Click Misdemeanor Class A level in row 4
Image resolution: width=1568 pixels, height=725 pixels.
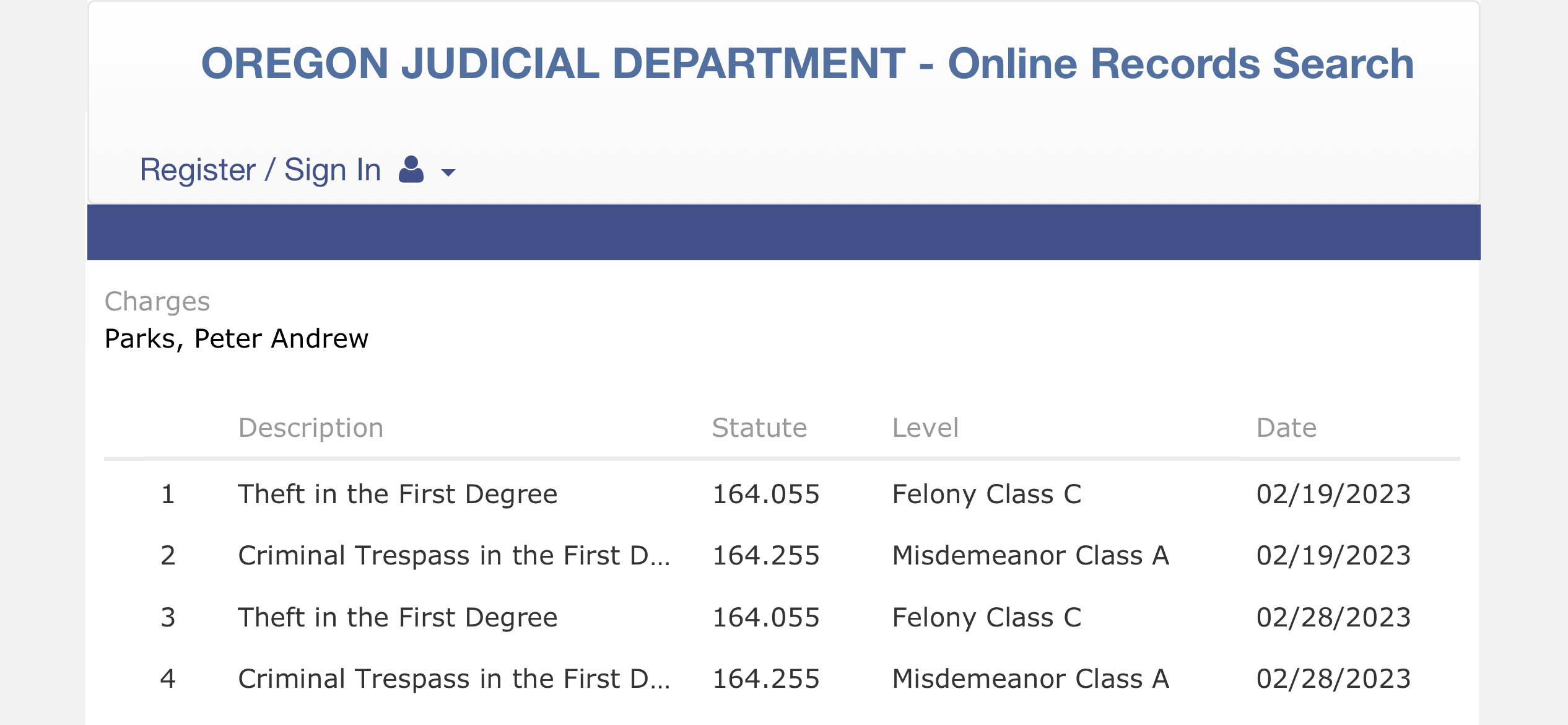[x=1030, y=679]
